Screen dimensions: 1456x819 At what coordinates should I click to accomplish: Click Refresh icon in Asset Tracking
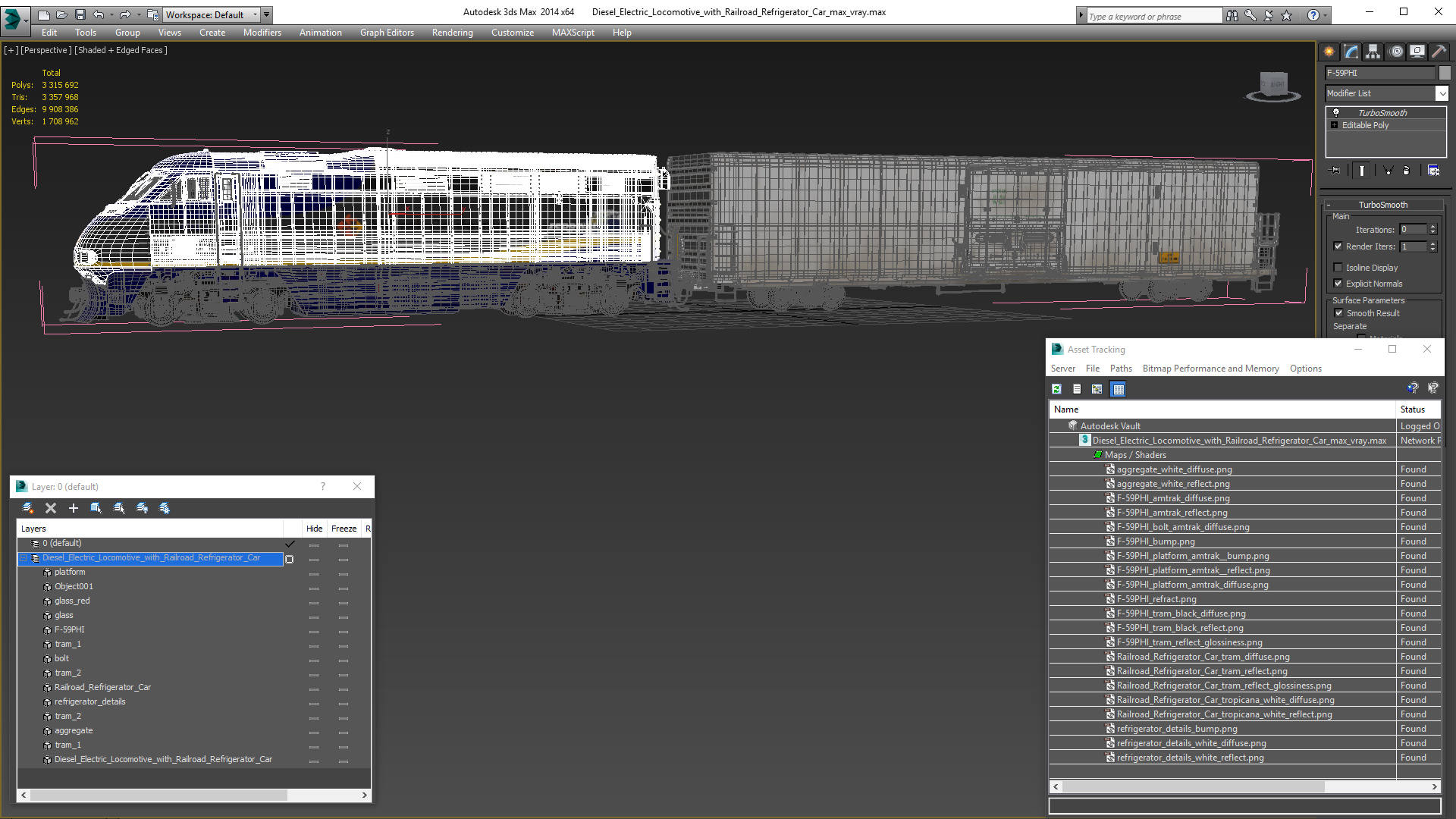click(x=1056, y=389)
